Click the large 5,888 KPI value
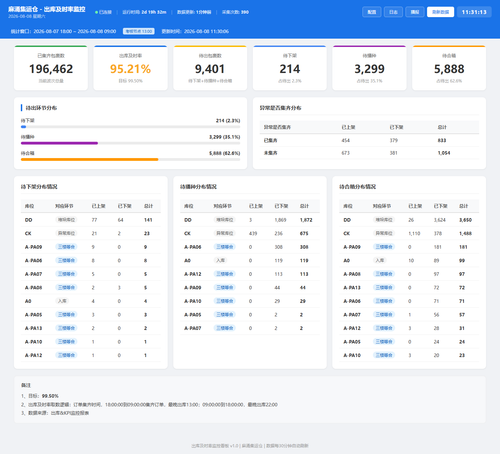Screen dimensions: 500x454 coord(449,69)
